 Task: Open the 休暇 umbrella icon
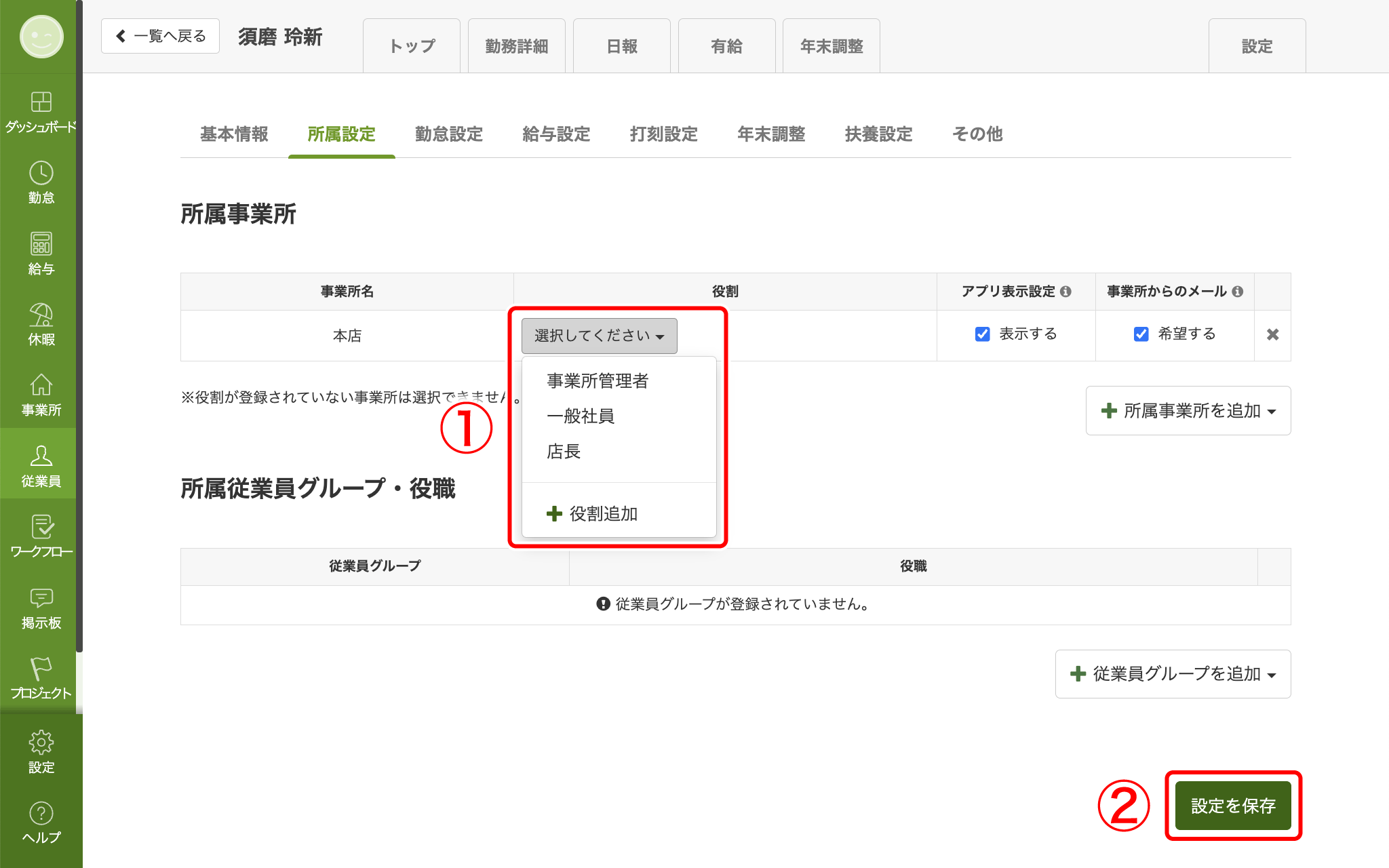pos(41,315)
